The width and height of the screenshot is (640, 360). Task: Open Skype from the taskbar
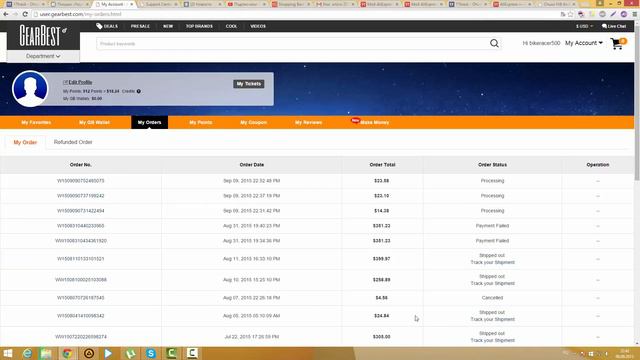pyautogui.click(x=151, y=353)
